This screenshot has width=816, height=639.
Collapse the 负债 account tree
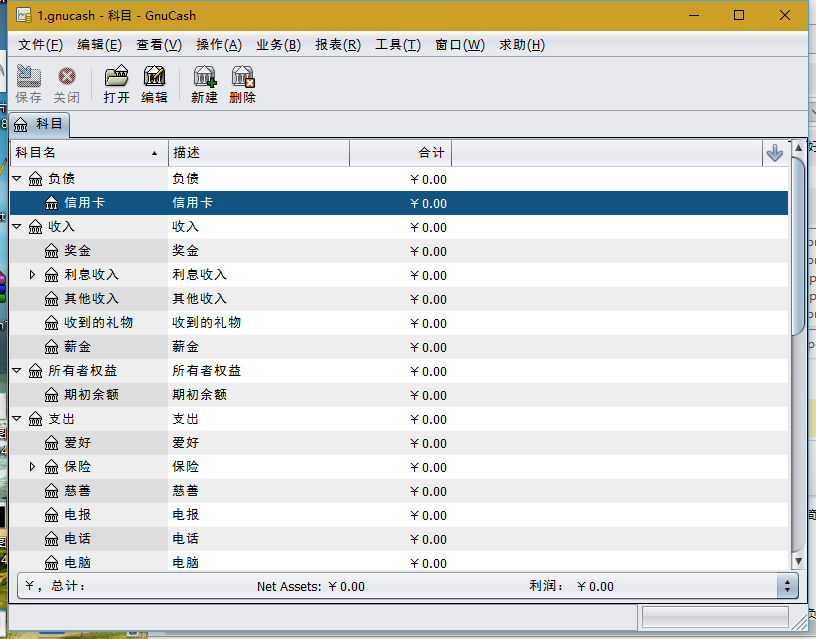[x=17, y=179]
